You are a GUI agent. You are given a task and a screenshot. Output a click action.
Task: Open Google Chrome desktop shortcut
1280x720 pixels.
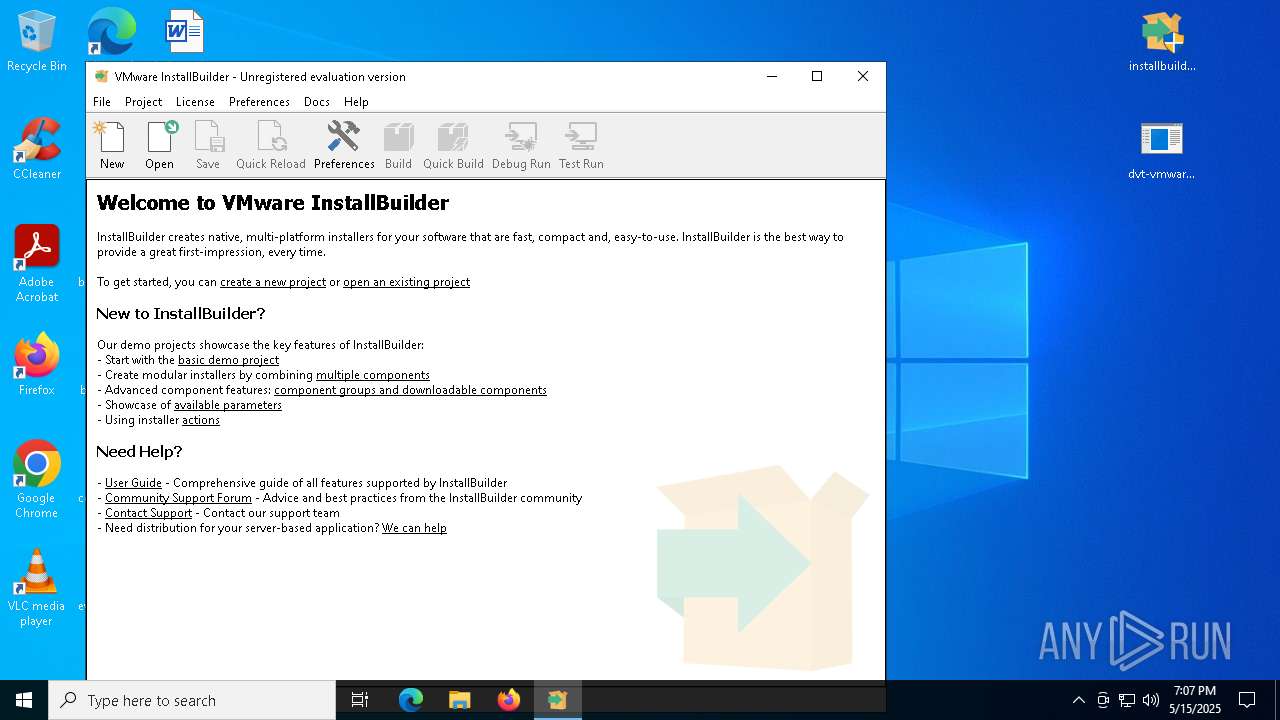37,479
